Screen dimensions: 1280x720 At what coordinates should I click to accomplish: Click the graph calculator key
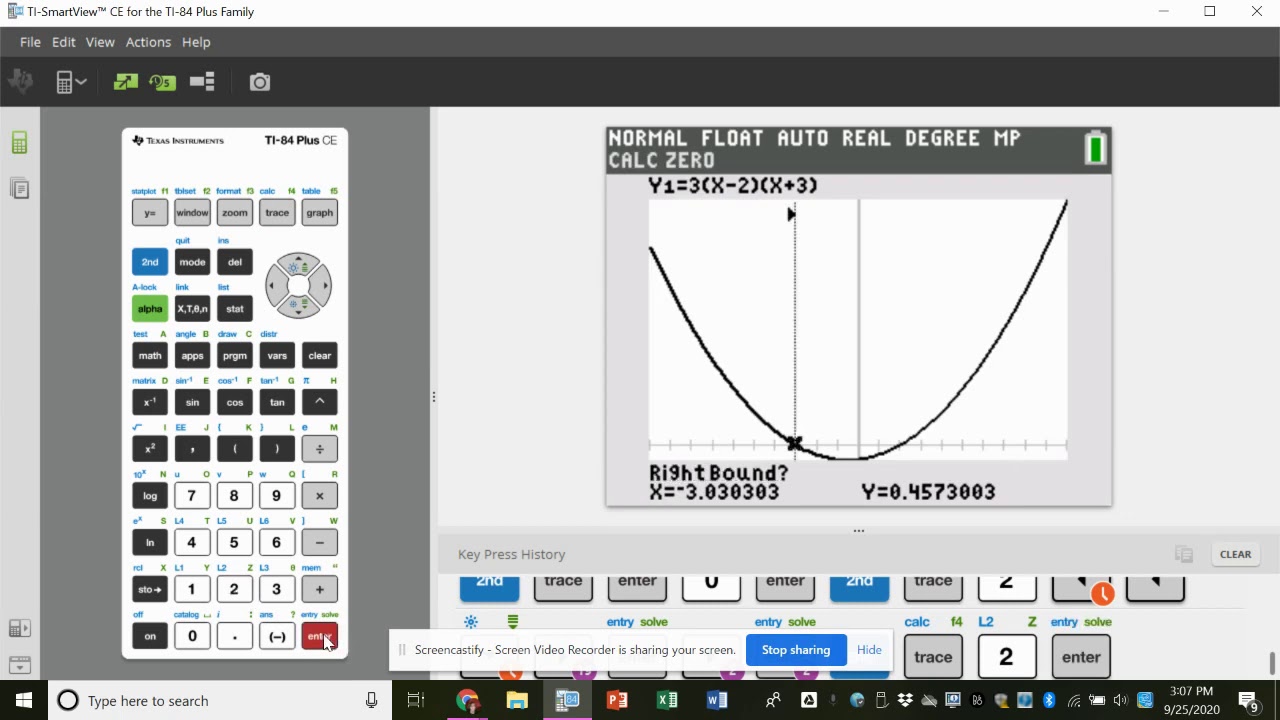[x=320, y=212]
